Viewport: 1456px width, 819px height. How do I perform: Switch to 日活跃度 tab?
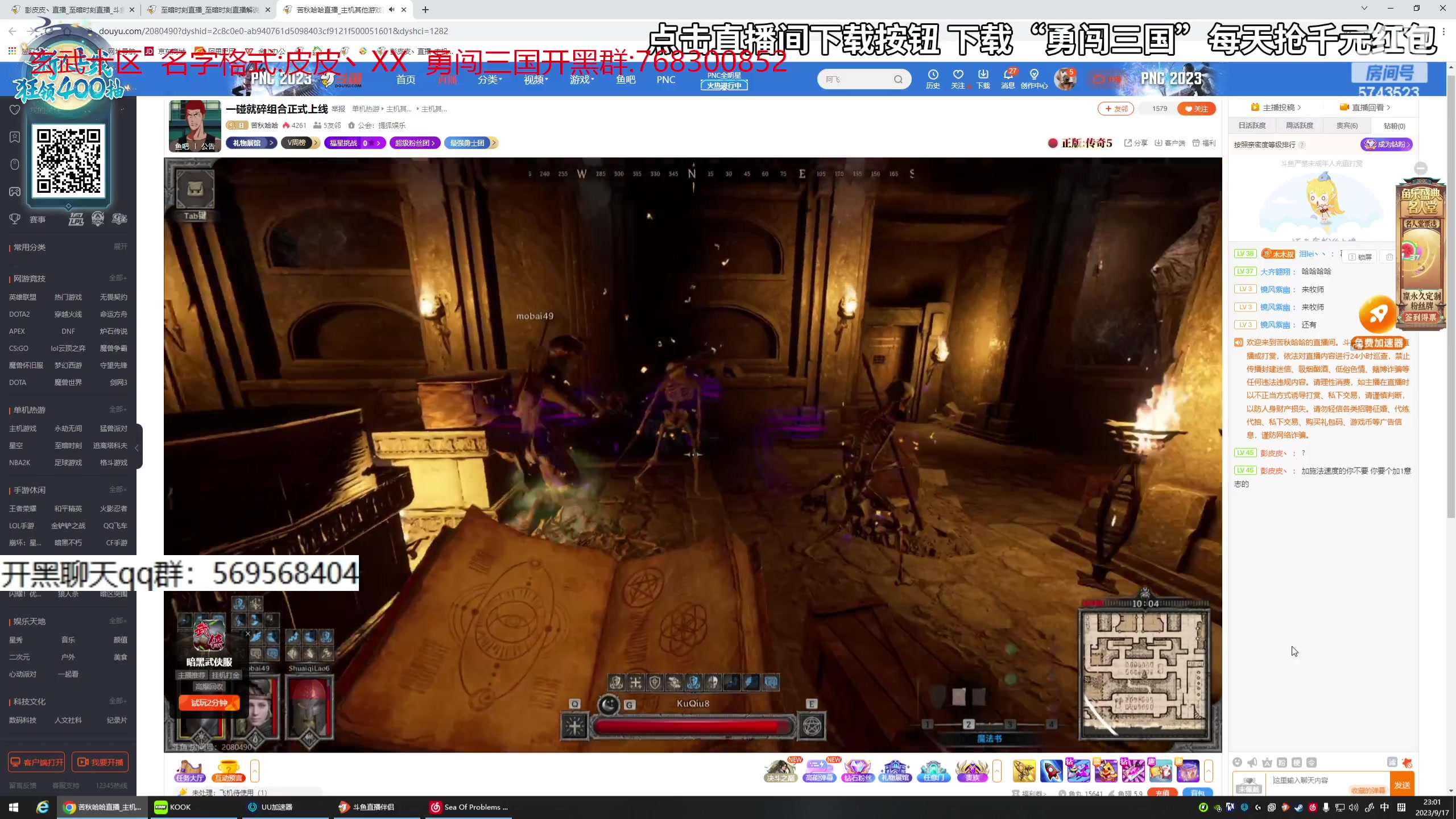1252,126
